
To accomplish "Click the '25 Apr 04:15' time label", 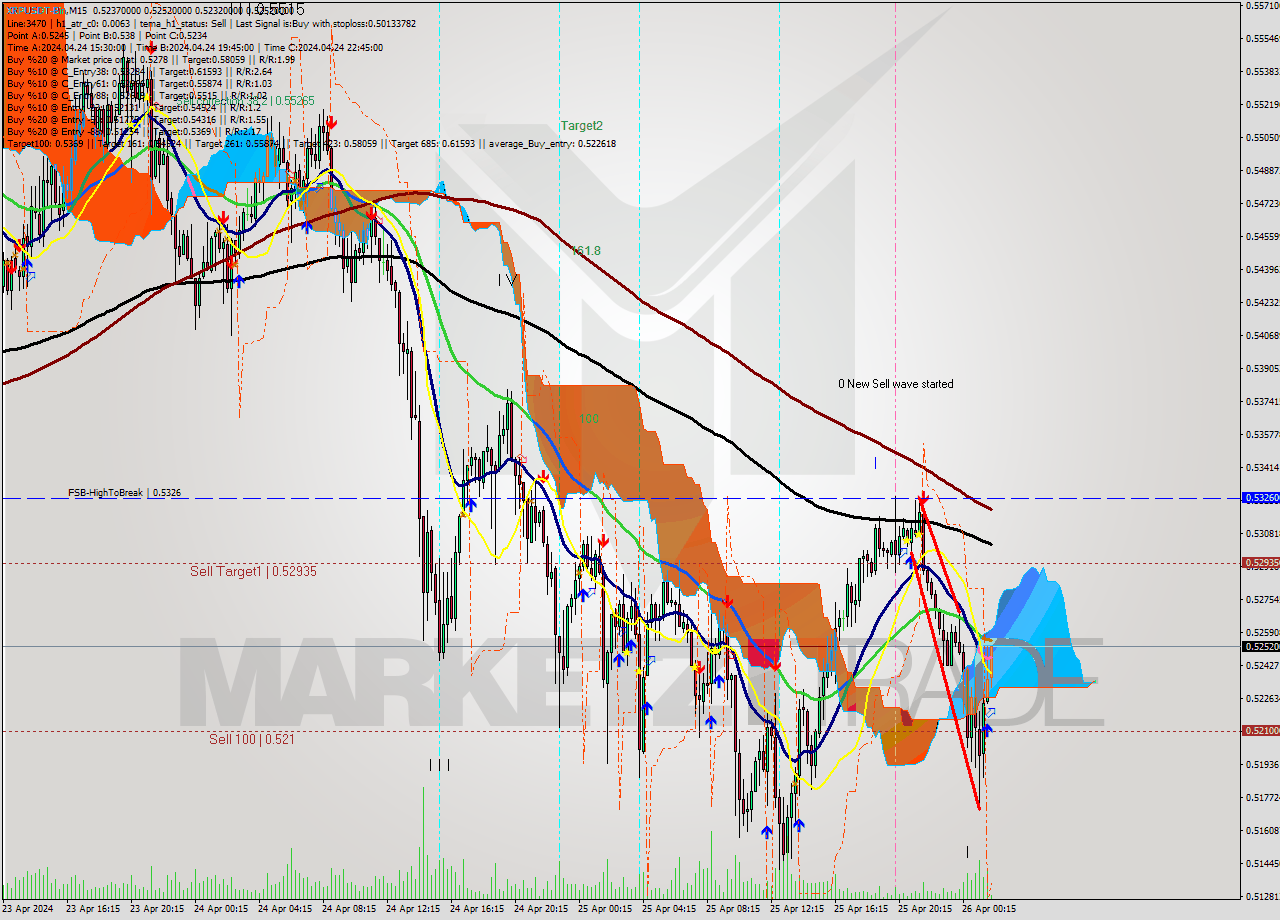I will pos(670,909).
